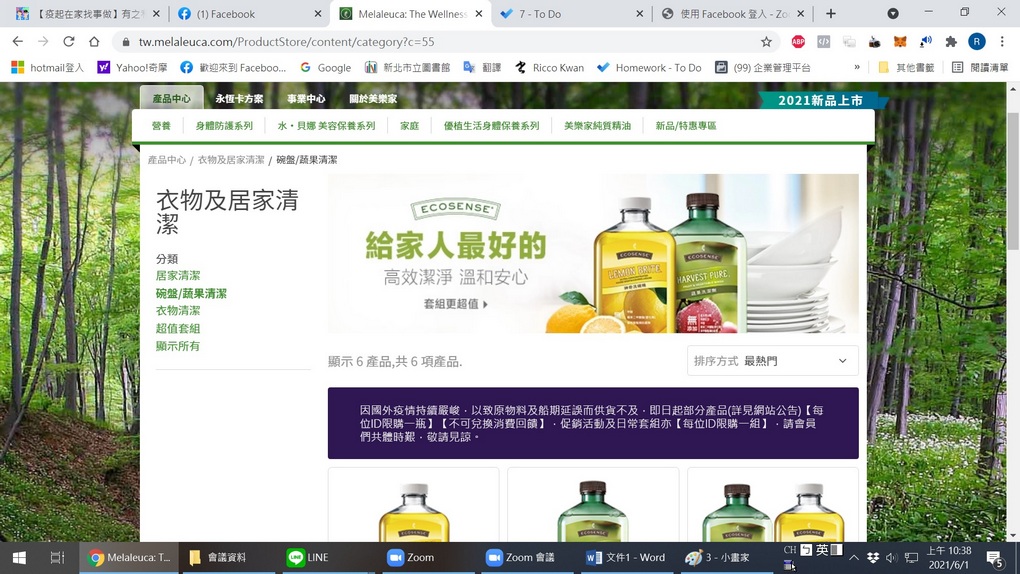Select the 顯示所有 category
Screen dimensions: 1020x574
[x=178, y=346]
